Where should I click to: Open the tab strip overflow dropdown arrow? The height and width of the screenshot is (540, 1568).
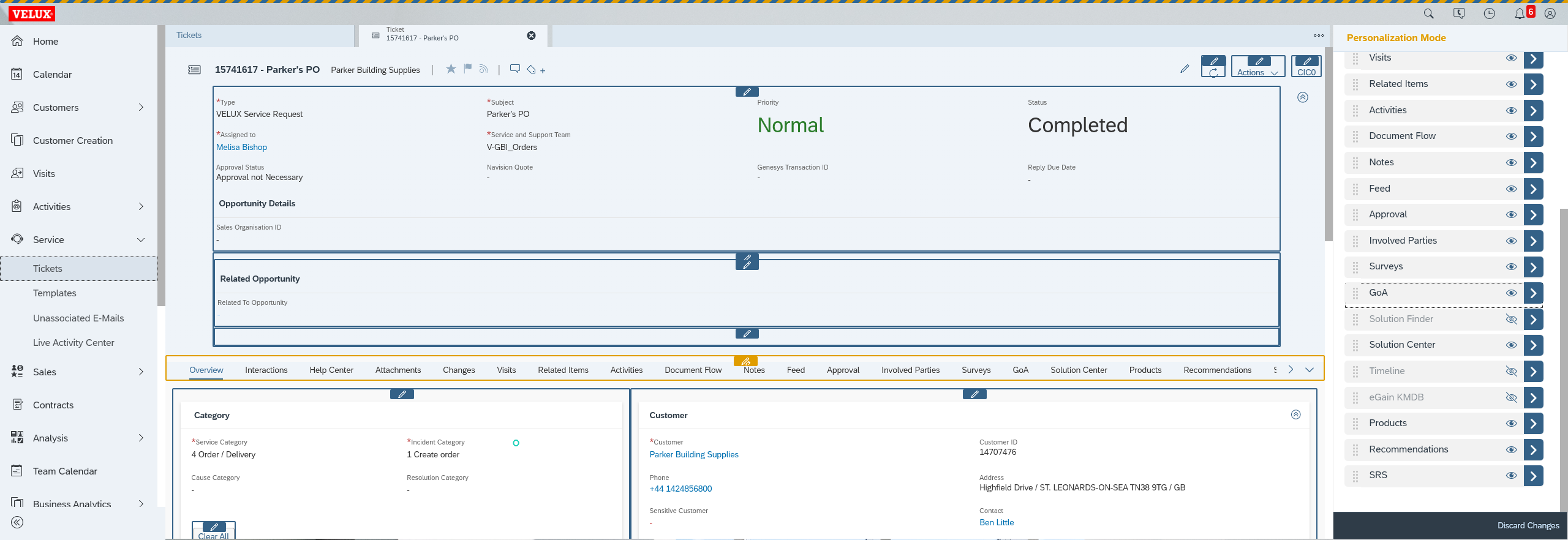[1310, 370]
